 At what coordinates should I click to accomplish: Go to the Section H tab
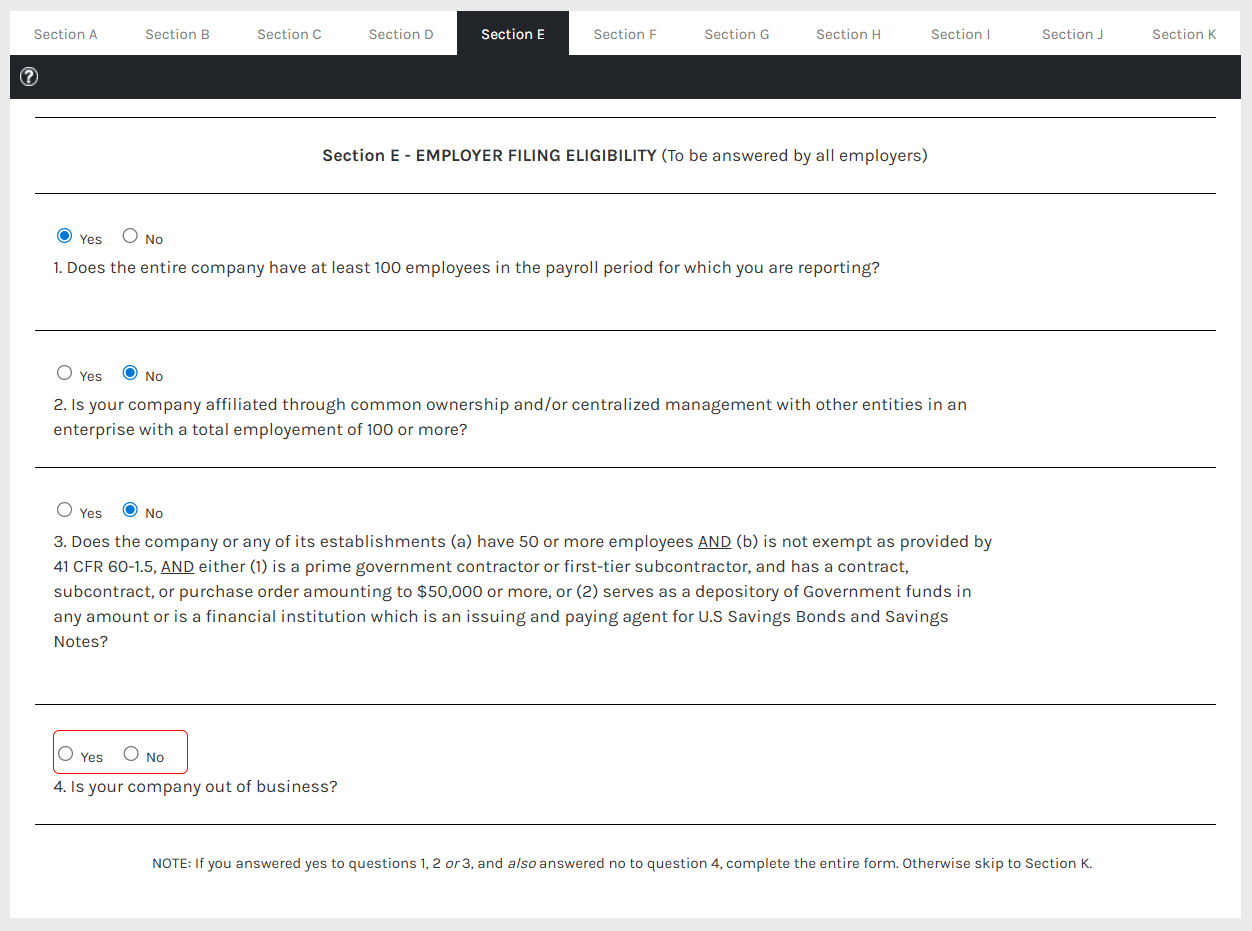849,34
